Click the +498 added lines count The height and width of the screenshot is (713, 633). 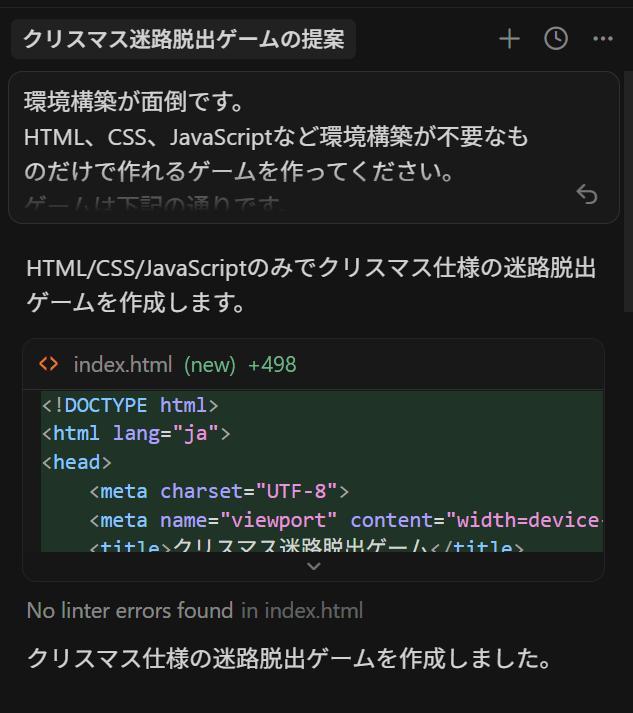point(272,365)
